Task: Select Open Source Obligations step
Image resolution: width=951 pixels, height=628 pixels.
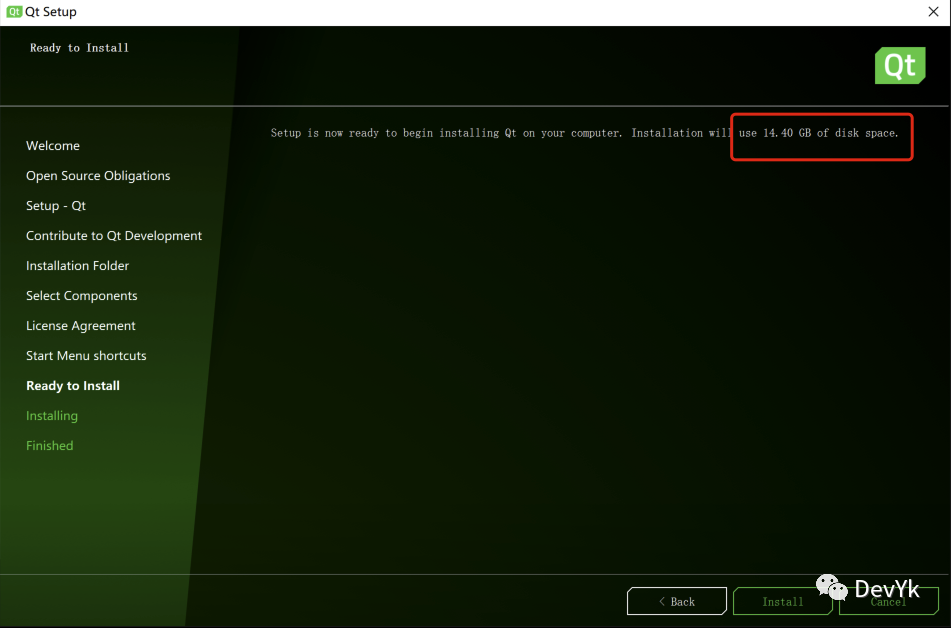Action: (x=98, y=175)
